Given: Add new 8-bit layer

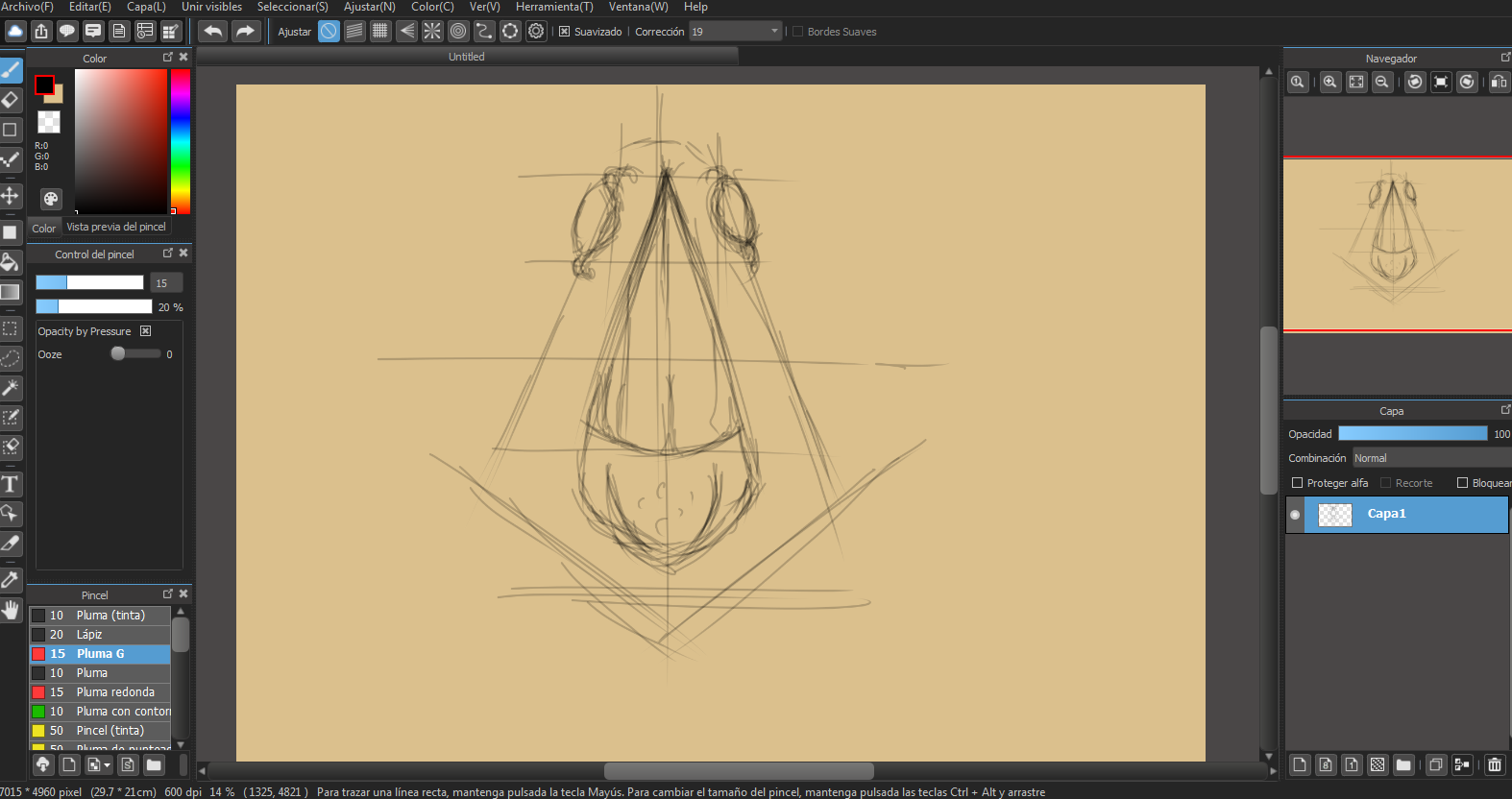Looking at the screenshot, I should [1326, 765].
